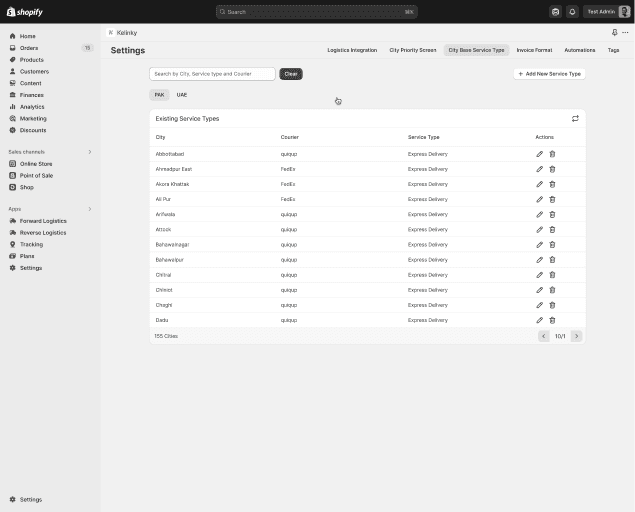Click Add New Service Type button
This screenshot has height=512, width=635.
click(549, 74)
